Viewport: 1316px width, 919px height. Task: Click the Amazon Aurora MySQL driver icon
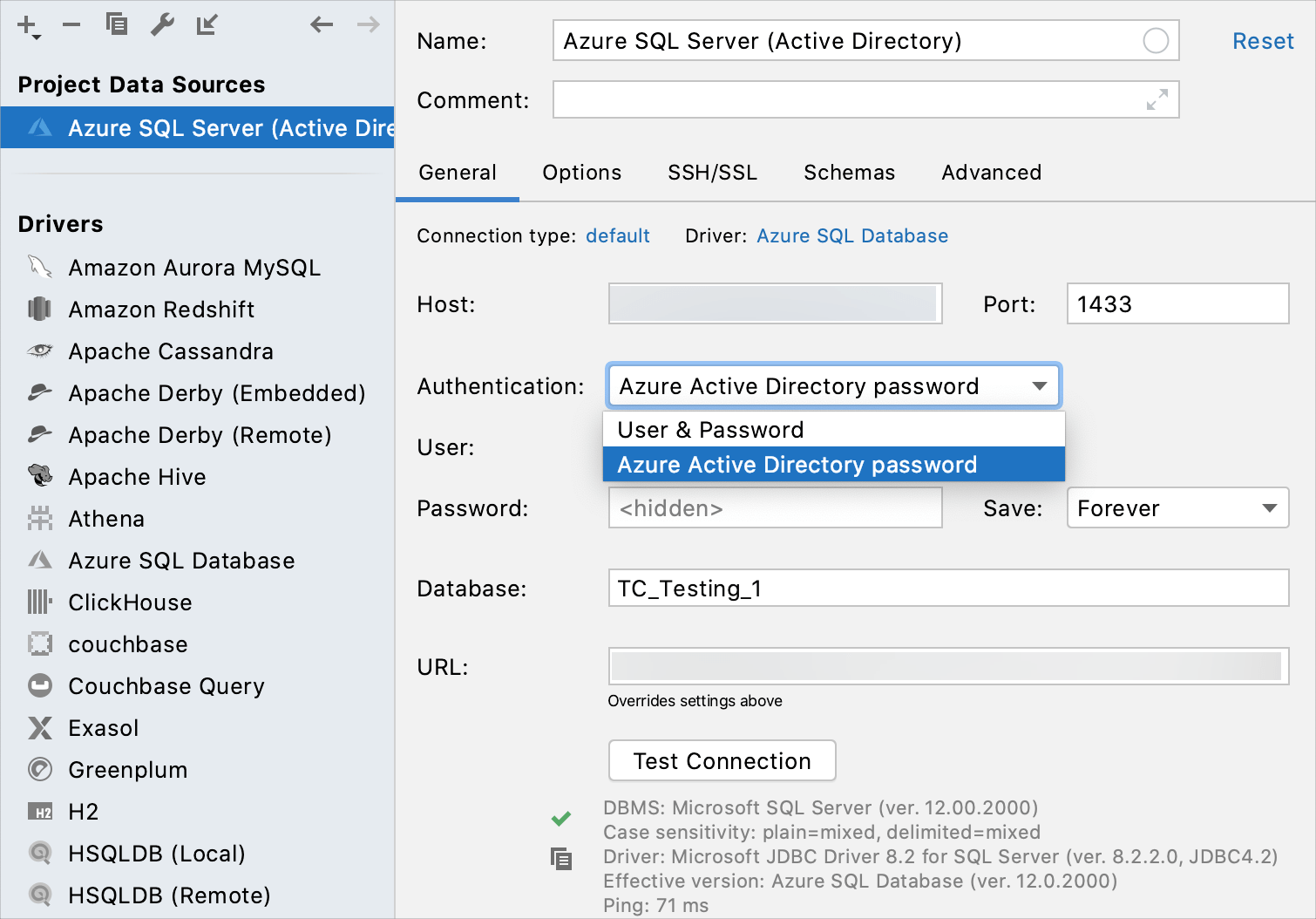40,267
